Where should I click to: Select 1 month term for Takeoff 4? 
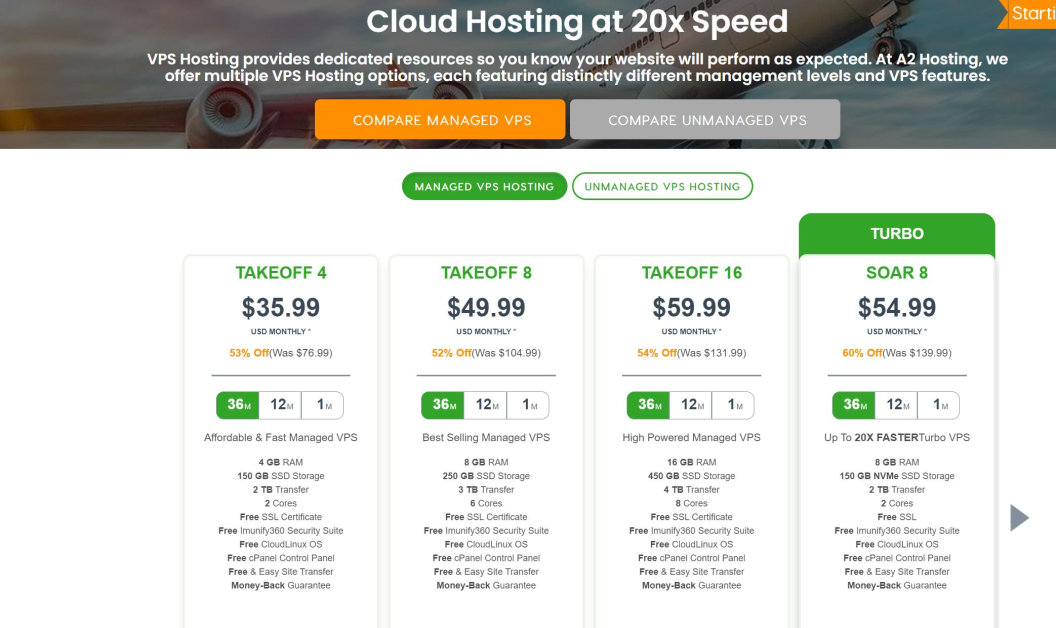(x=323, y=405)
